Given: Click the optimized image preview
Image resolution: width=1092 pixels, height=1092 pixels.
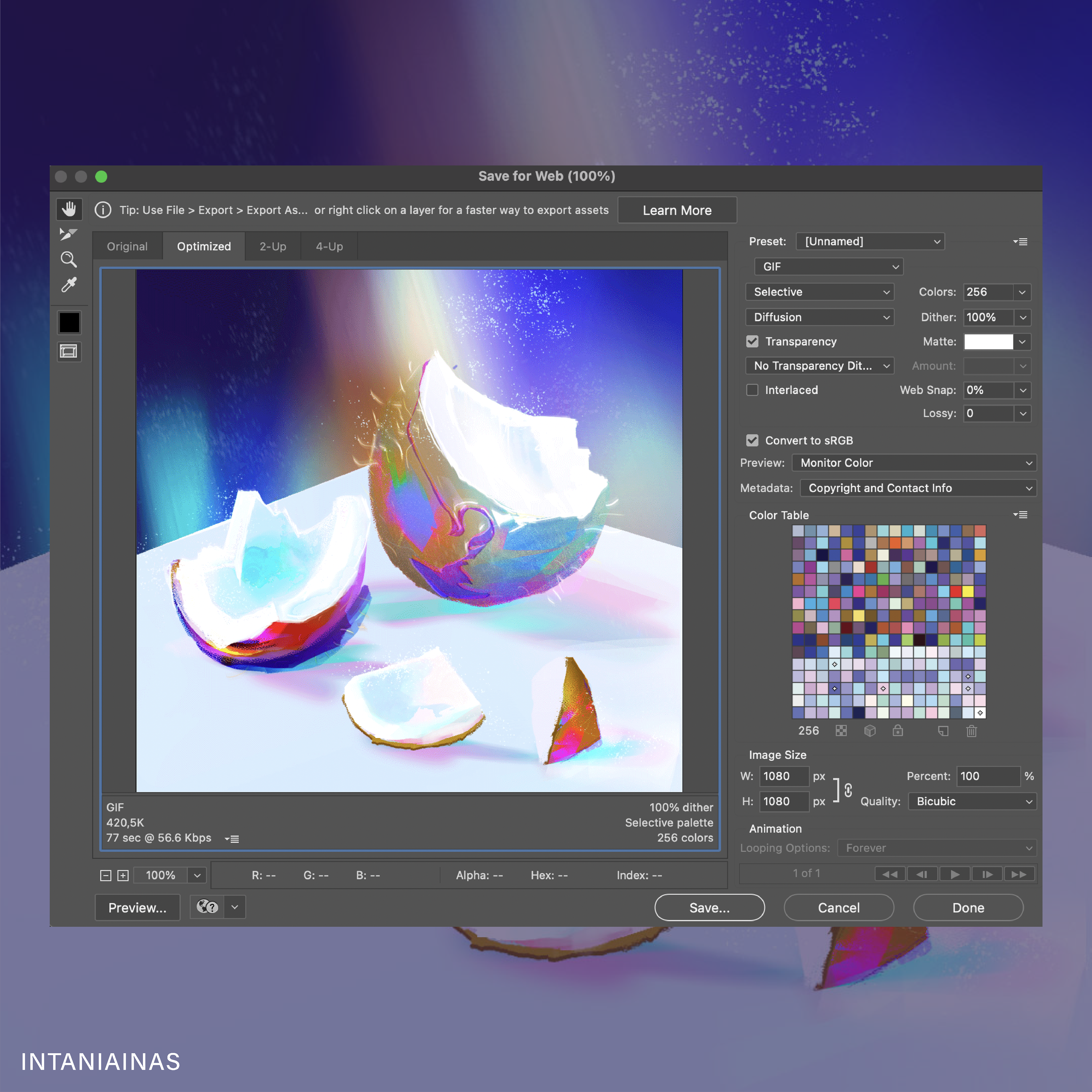Looking at the screenshot, I should [409, 531].
